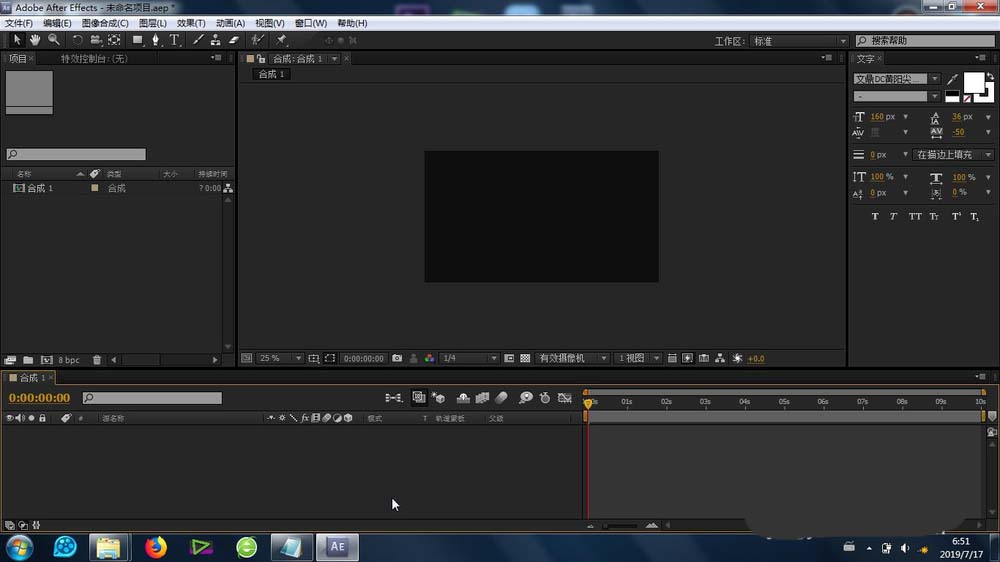Click the no-color red slash swatch
Screen dimensions: 1000x562
[x=967, y=99]
